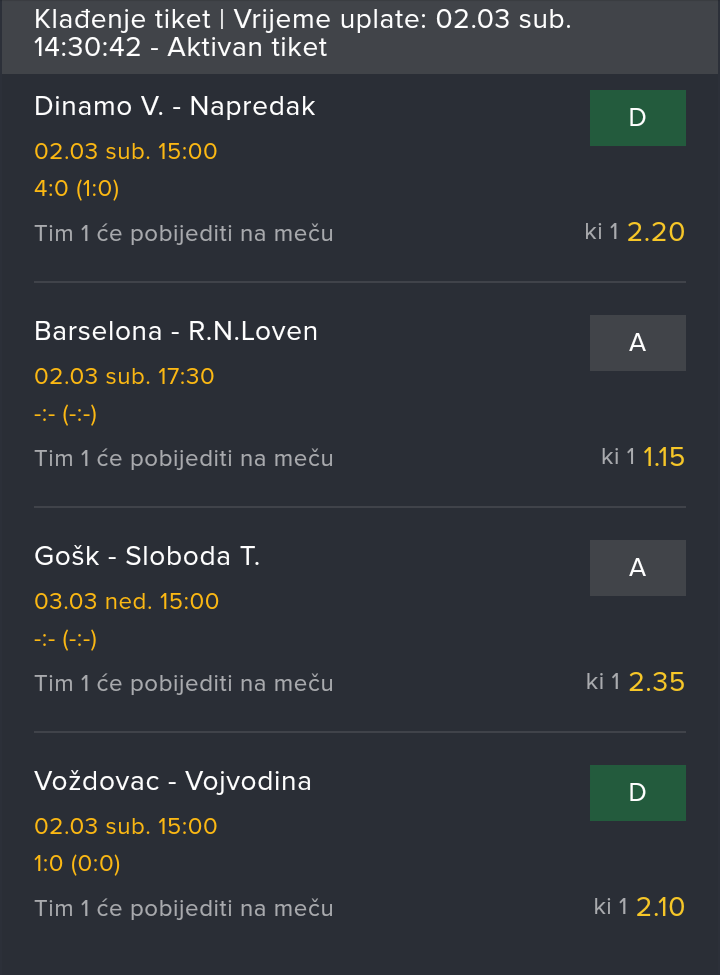Click the 4:0 (1:0) result

[x=77, y=189]
